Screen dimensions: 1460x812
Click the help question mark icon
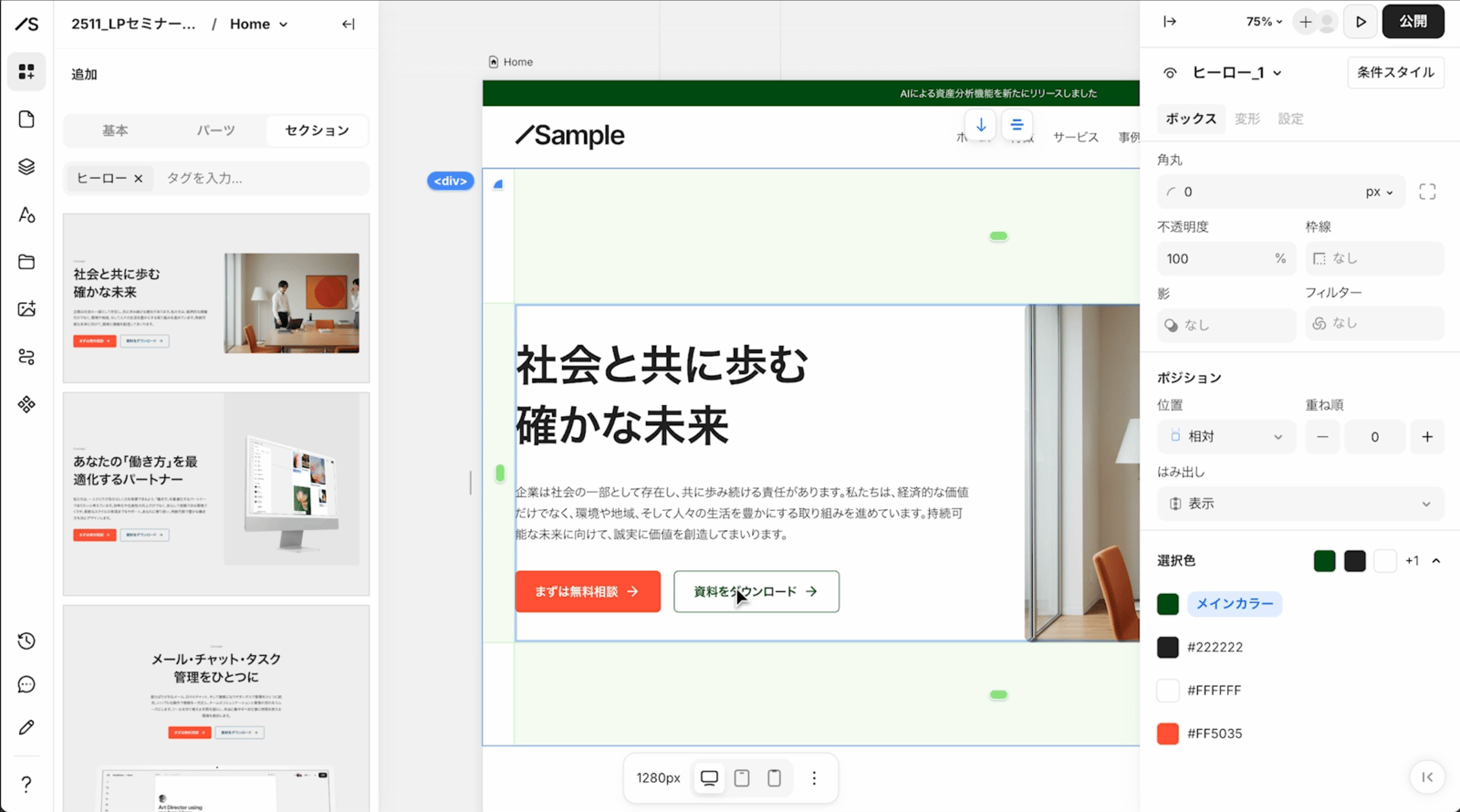(x=26, y=784)
